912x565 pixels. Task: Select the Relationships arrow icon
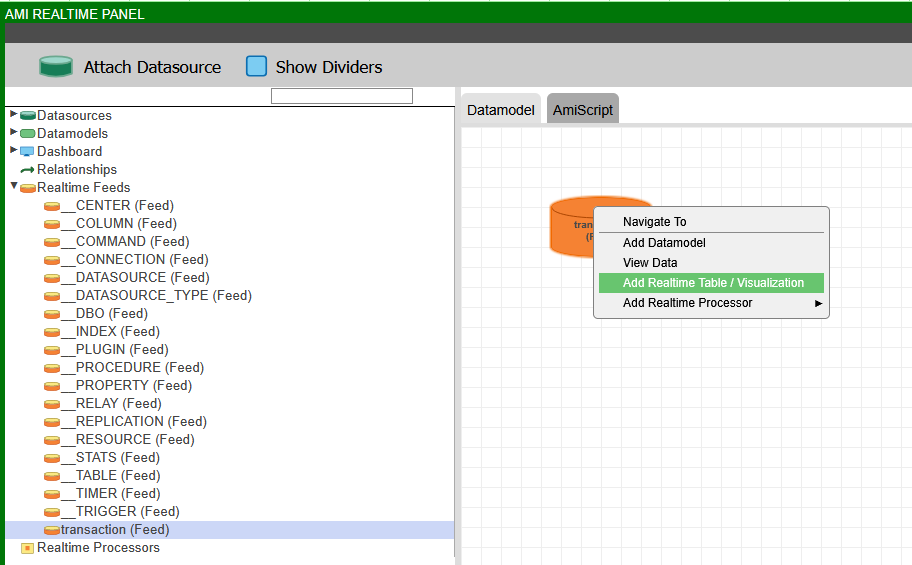27,170
